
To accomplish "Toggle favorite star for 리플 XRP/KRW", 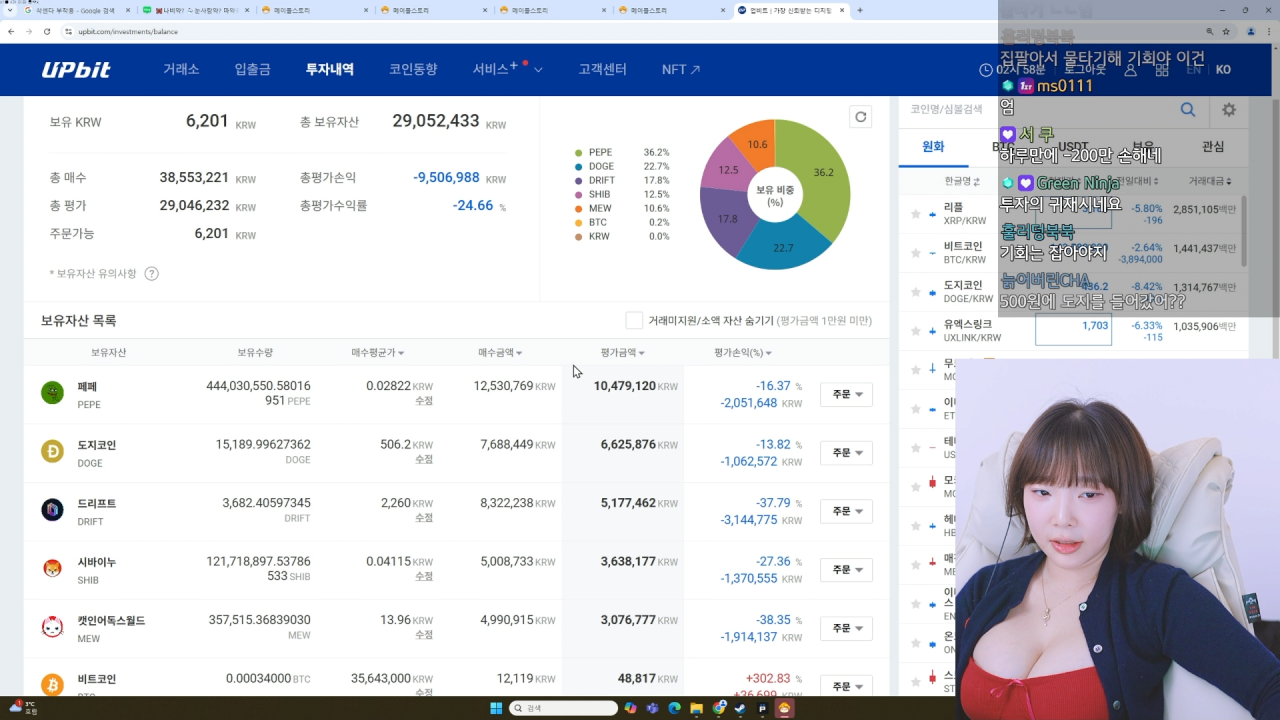I will [x=915, y=213].
